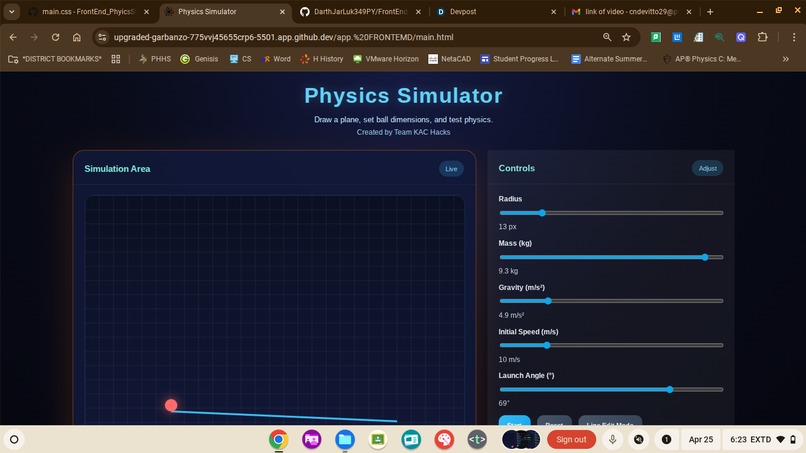Open the Apr 25 calendar date in shelf

tap(701, 440)
